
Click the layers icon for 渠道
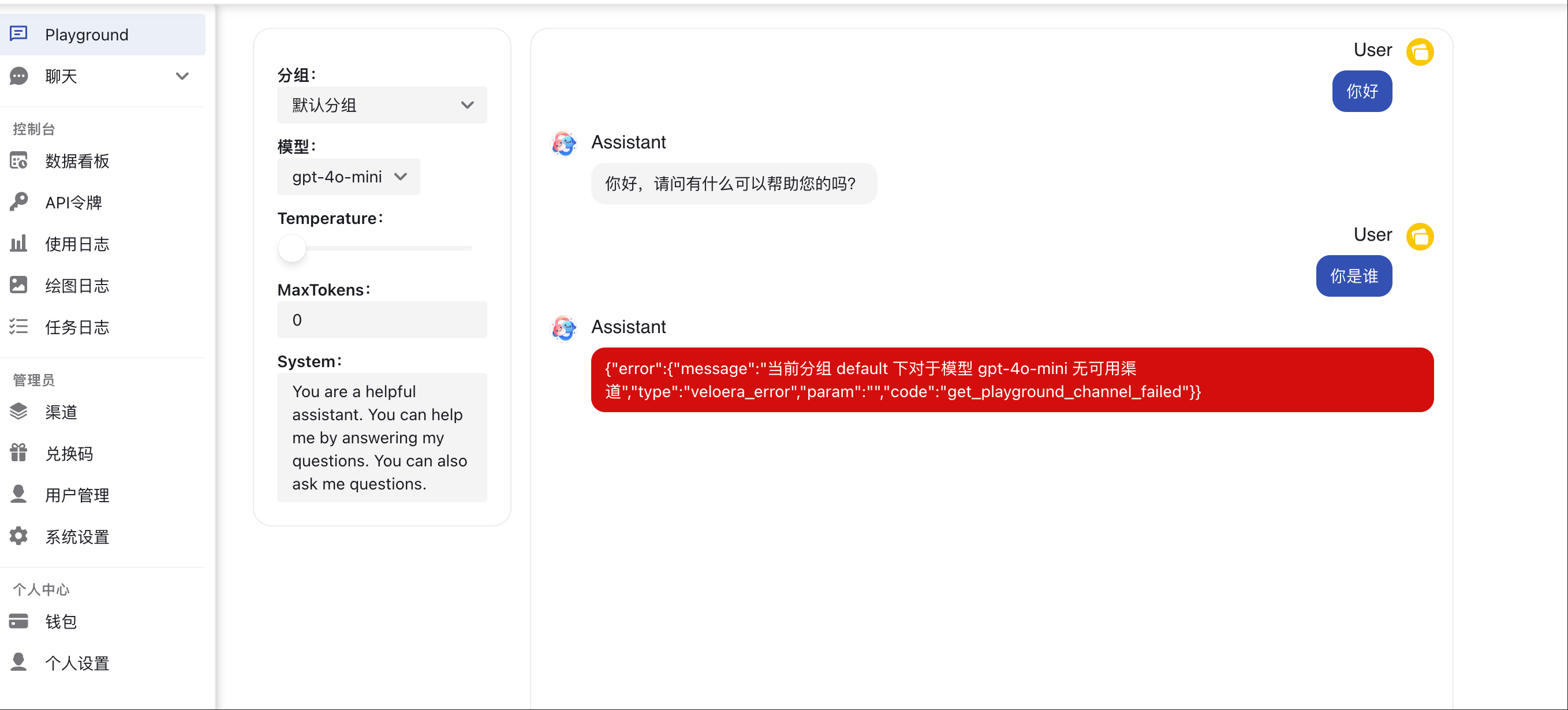click(19, 412)
